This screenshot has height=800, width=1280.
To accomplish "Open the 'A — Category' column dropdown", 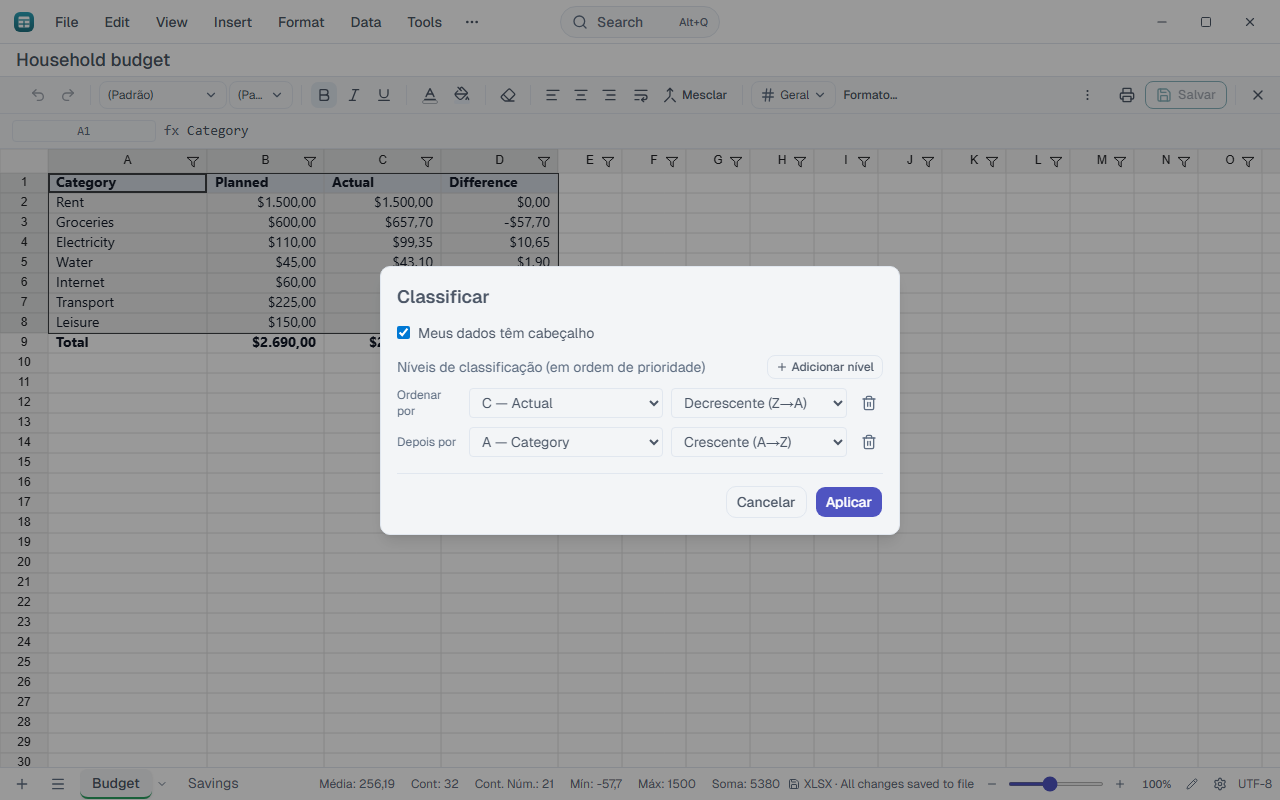I will (566, 442).
